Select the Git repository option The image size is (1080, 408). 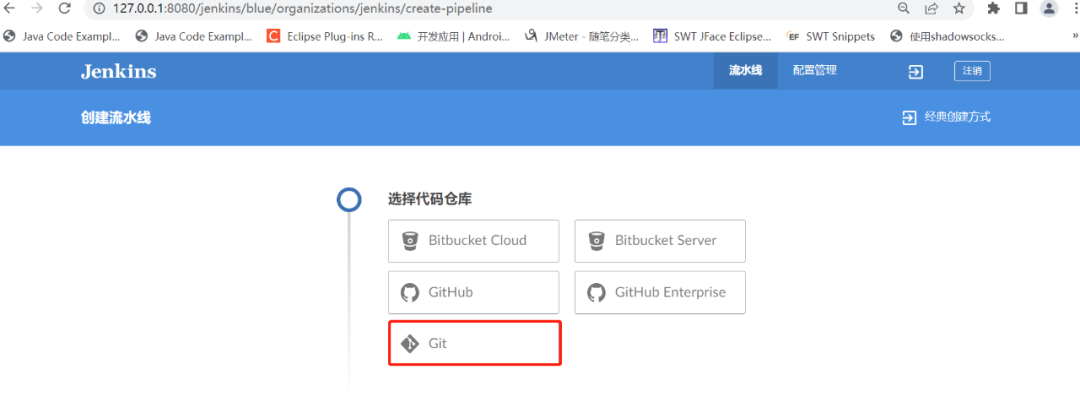click(x=474, y=343)
